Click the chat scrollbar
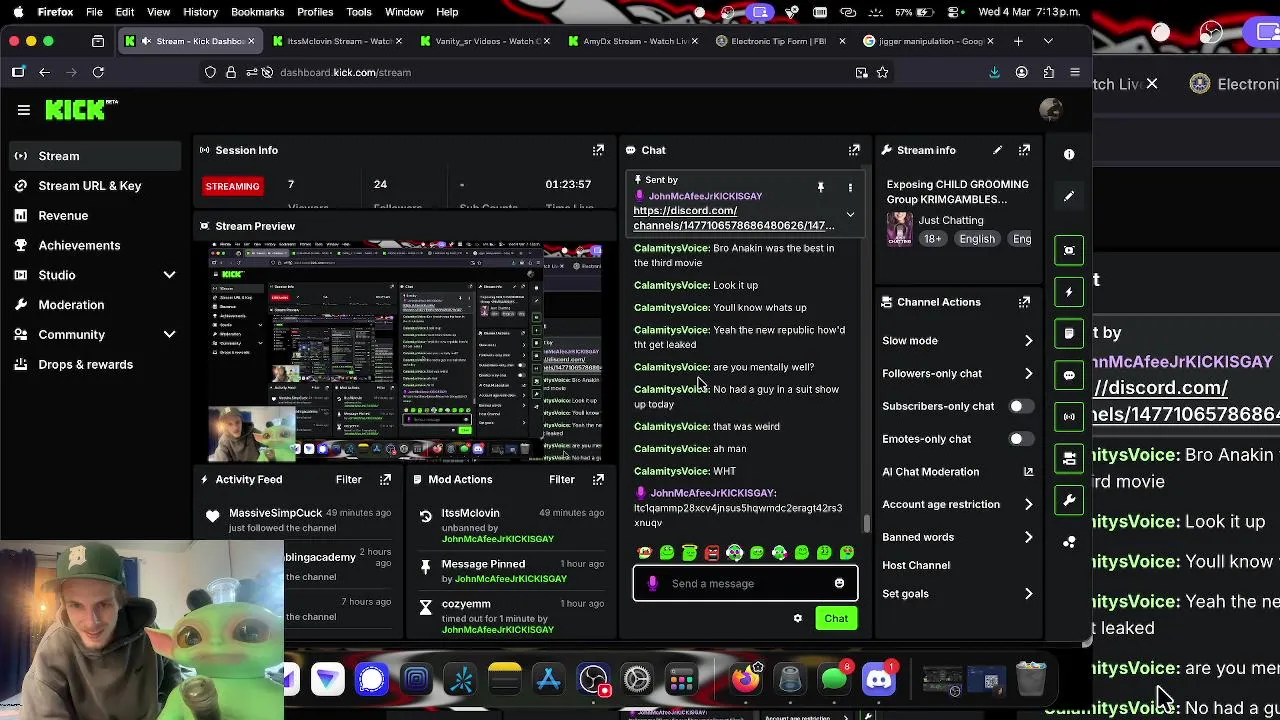This screenshot has height=720, width=1280. pos(866,524)
